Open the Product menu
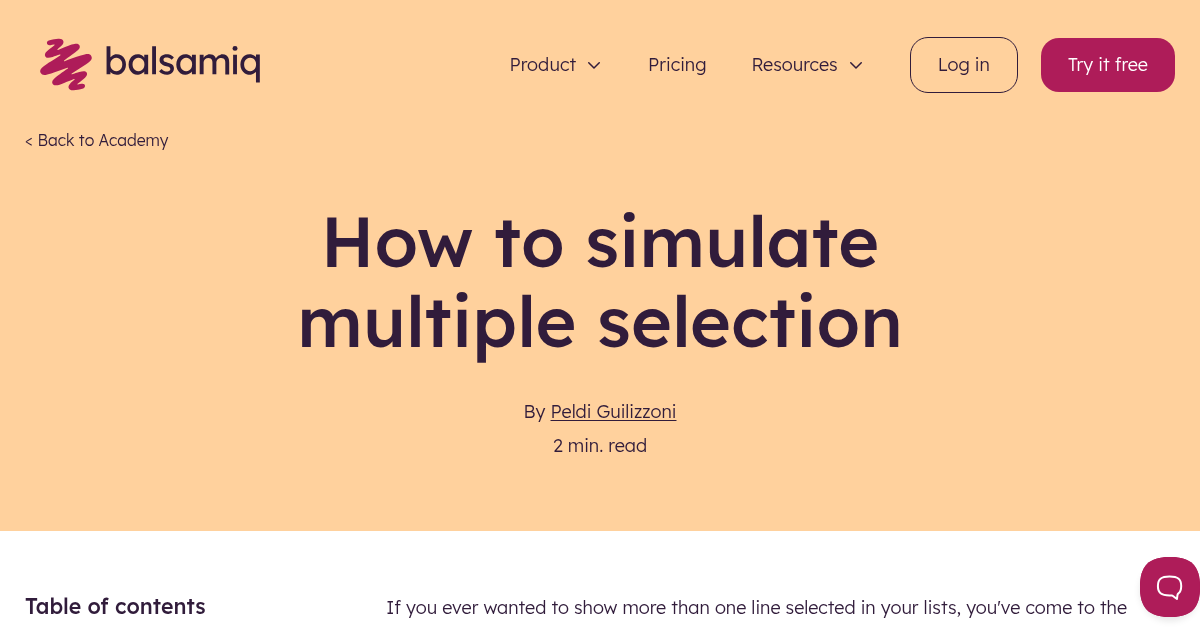 (x=543, y=65)
